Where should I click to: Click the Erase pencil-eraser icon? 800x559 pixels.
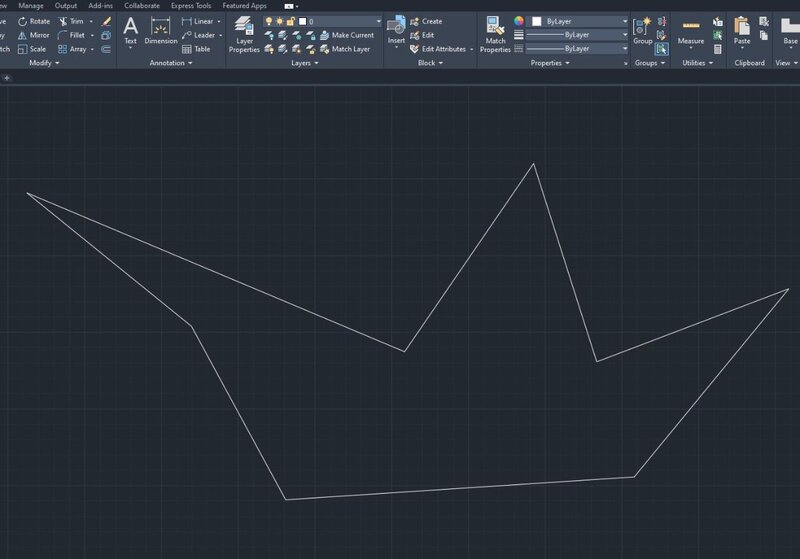point(106,21)
